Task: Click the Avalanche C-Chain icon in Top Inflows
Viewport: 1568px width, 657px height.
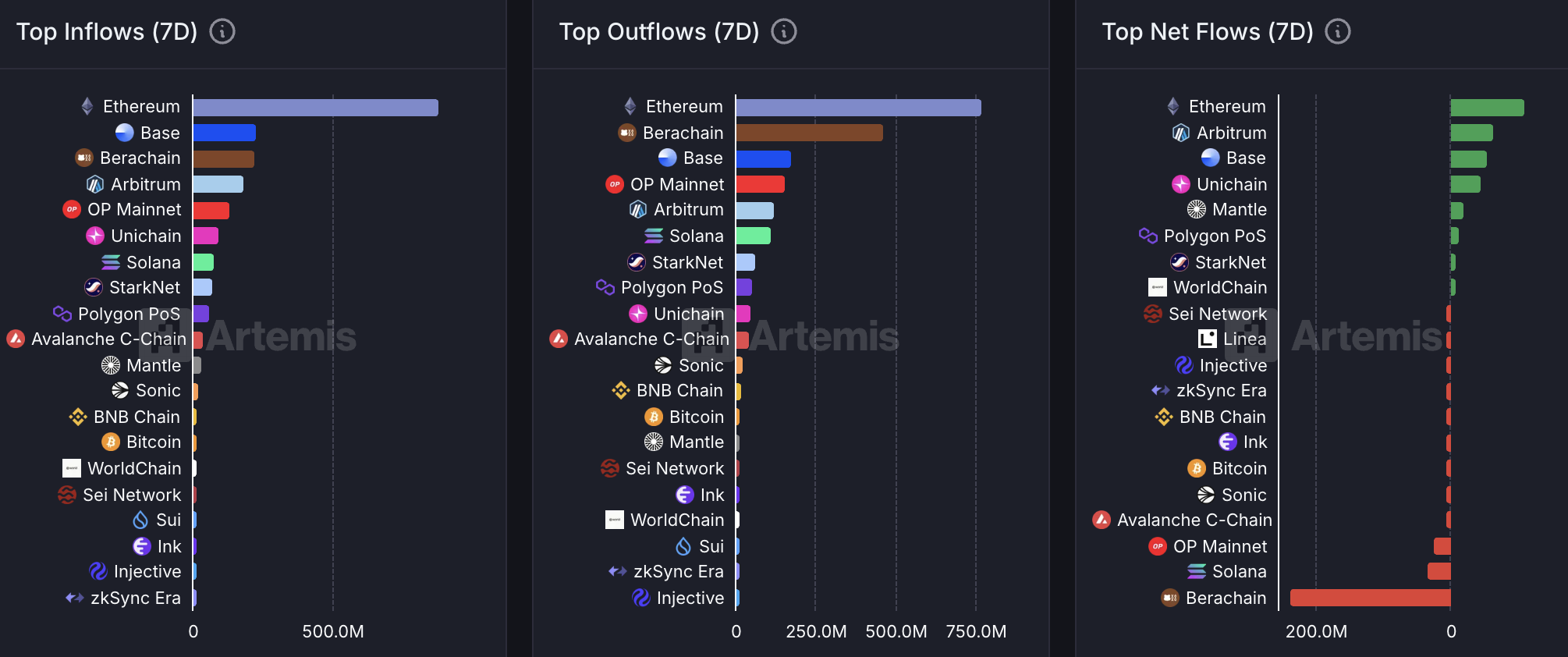Action: click(x=16, y=339)
